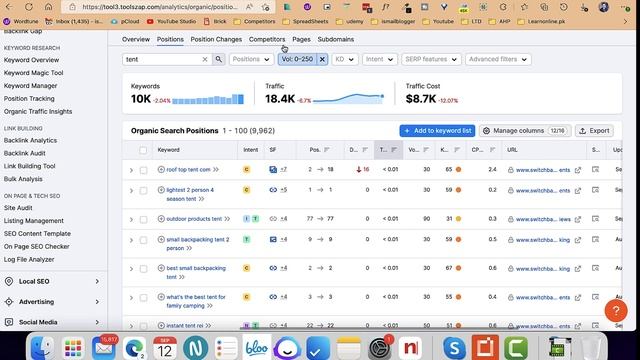This screenshot has width=640, height=360.
Task: Open the orange help question mark button
Action: [616, 311]
